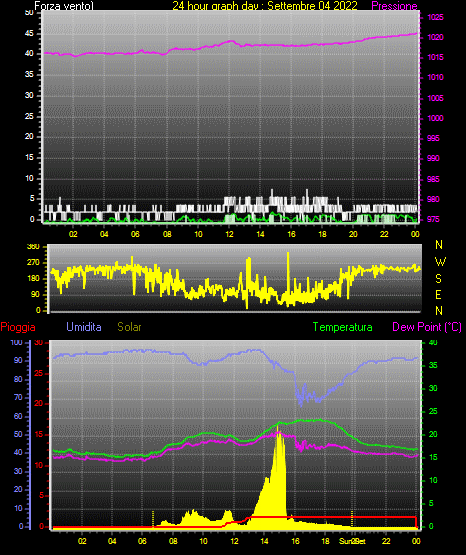
Task: Click the Pioggia legend label
Action: click(18, 327)
